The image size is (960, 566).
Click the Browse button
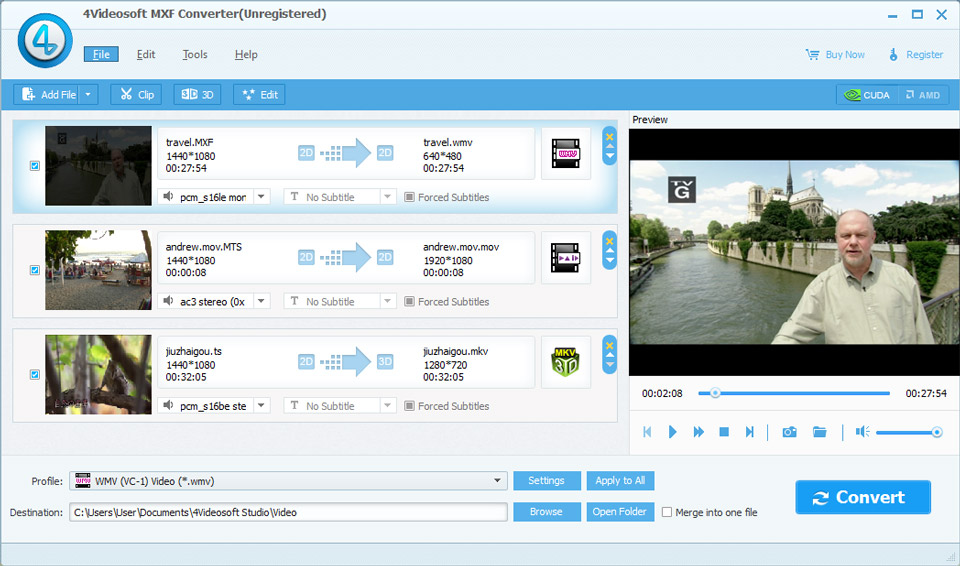(x=547, y=512)
